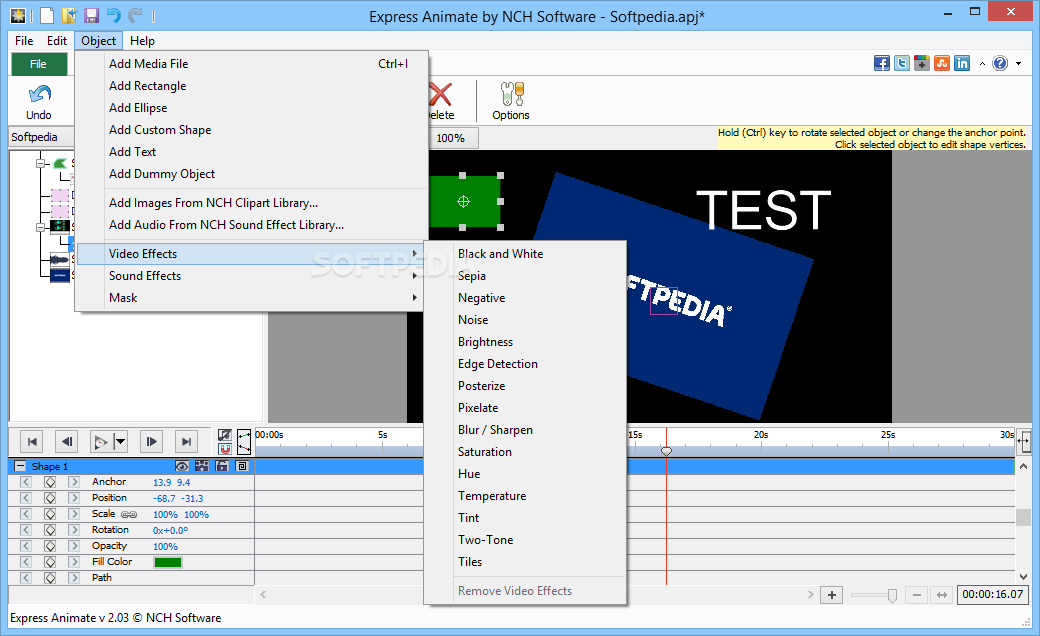Open the Edit menu

(x=56, y=40)
